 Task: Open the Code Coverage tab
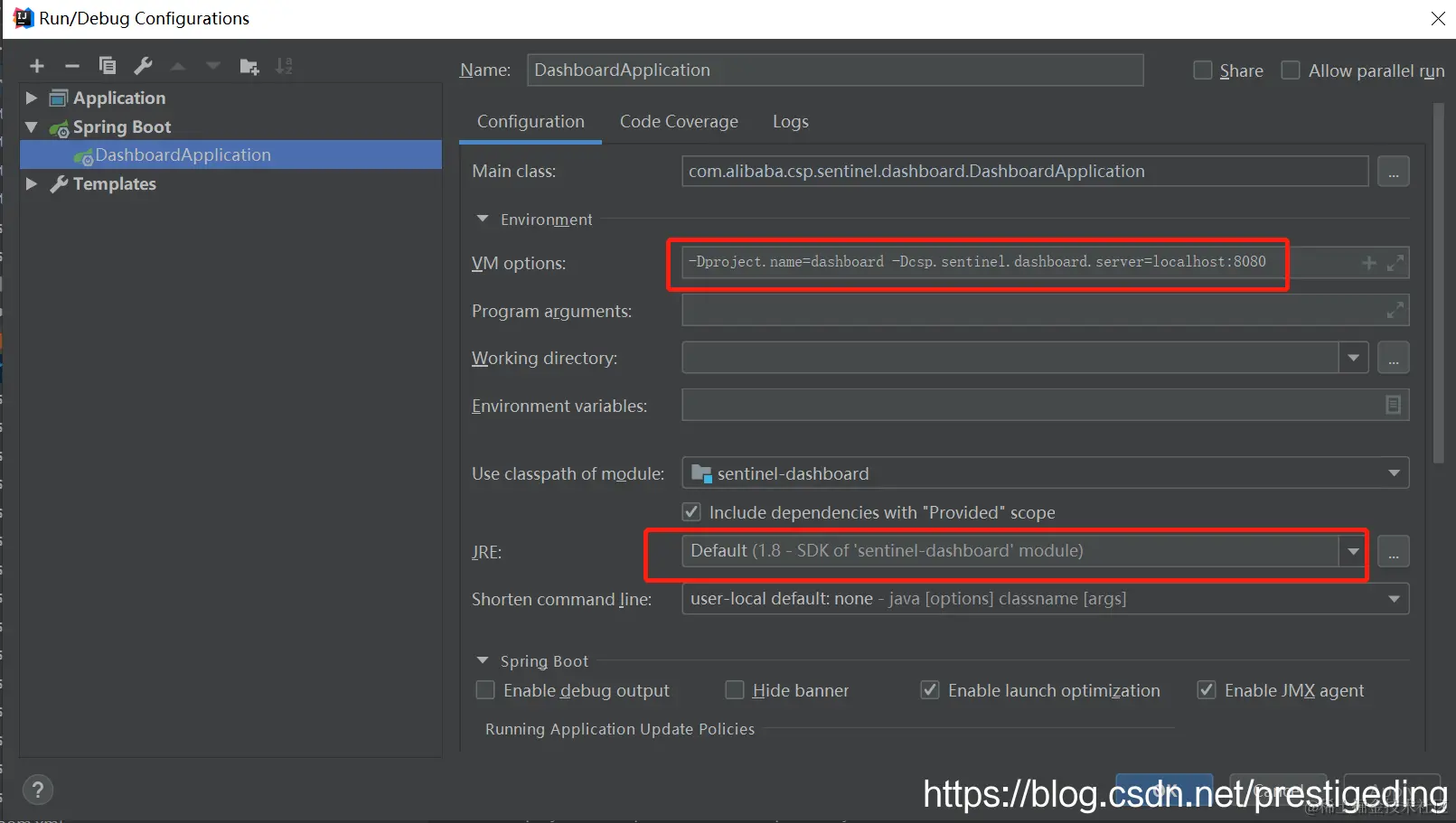point(679,122)
